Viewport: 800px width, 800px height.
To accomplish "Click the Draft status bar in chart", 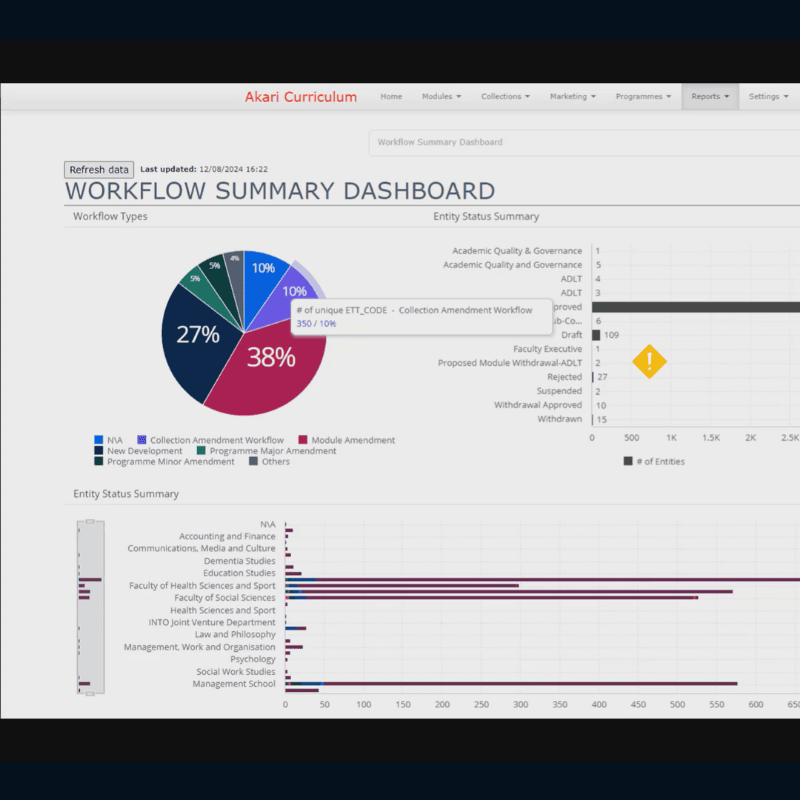I will [596, 335].
